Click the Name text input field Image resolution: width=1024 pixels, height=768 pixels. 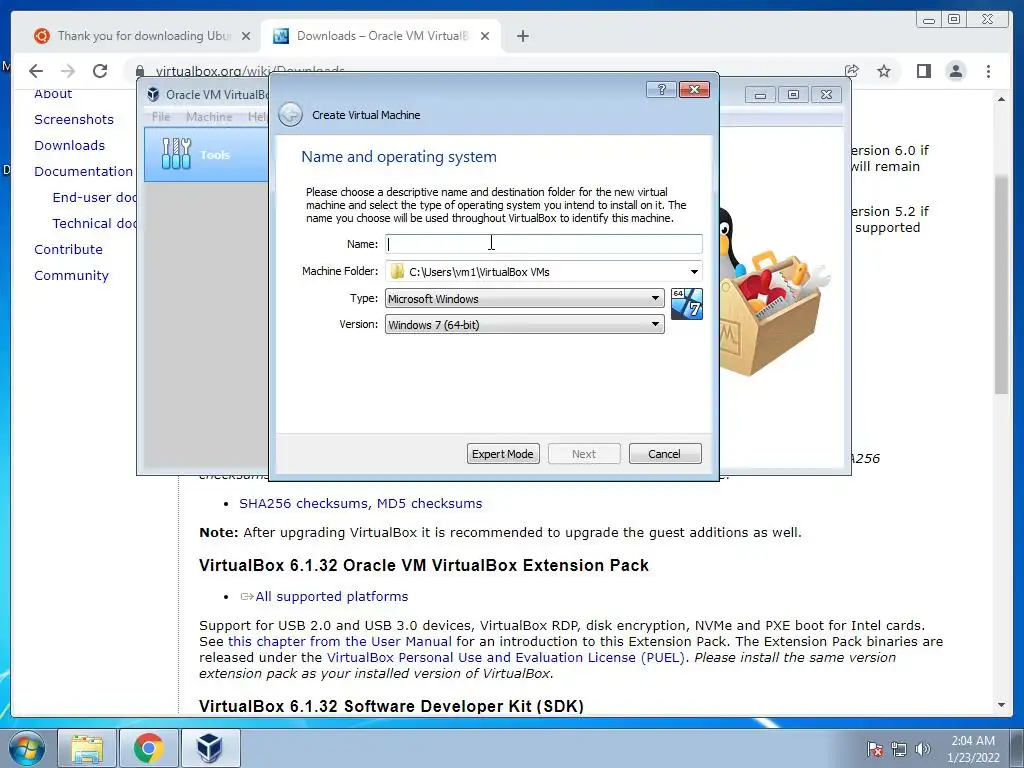(543, 244)
